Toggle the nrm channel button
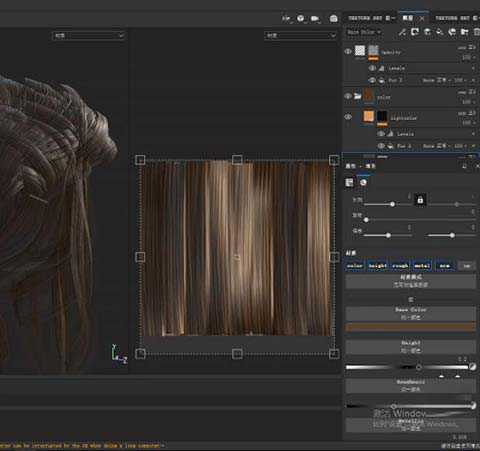 (445, 266)
